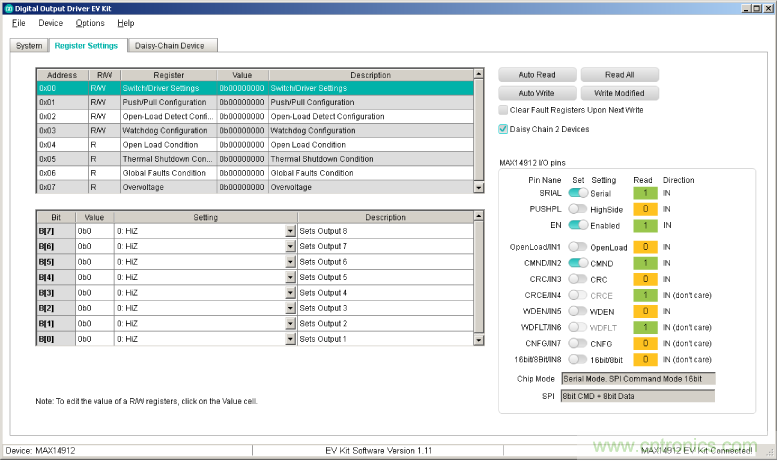Viewport: 777px width, 461px height.
Task: Click the green SRIAL read indicator
Action: (x=645, y=193)
